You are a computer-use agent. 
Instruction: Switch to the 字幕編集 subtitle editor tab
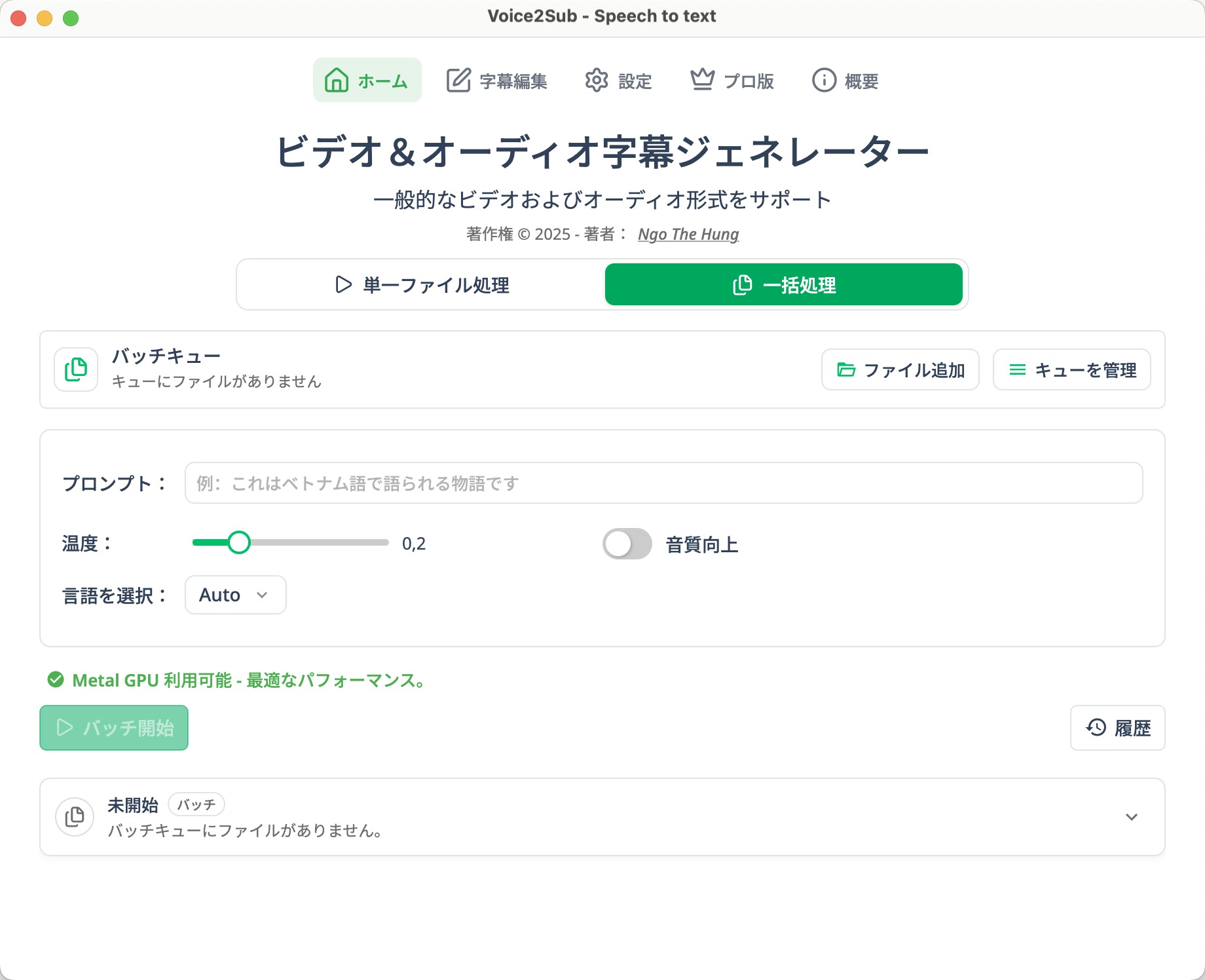click(x=496, y=81)
